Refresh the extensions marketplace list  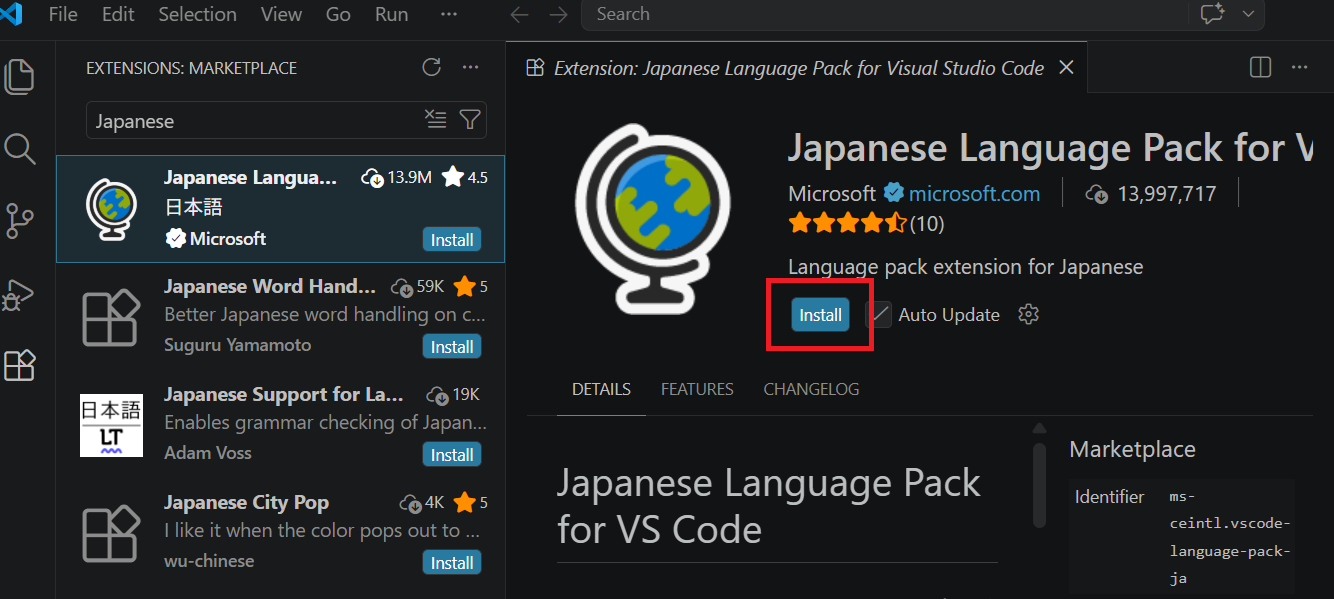(x=431, y=68)
